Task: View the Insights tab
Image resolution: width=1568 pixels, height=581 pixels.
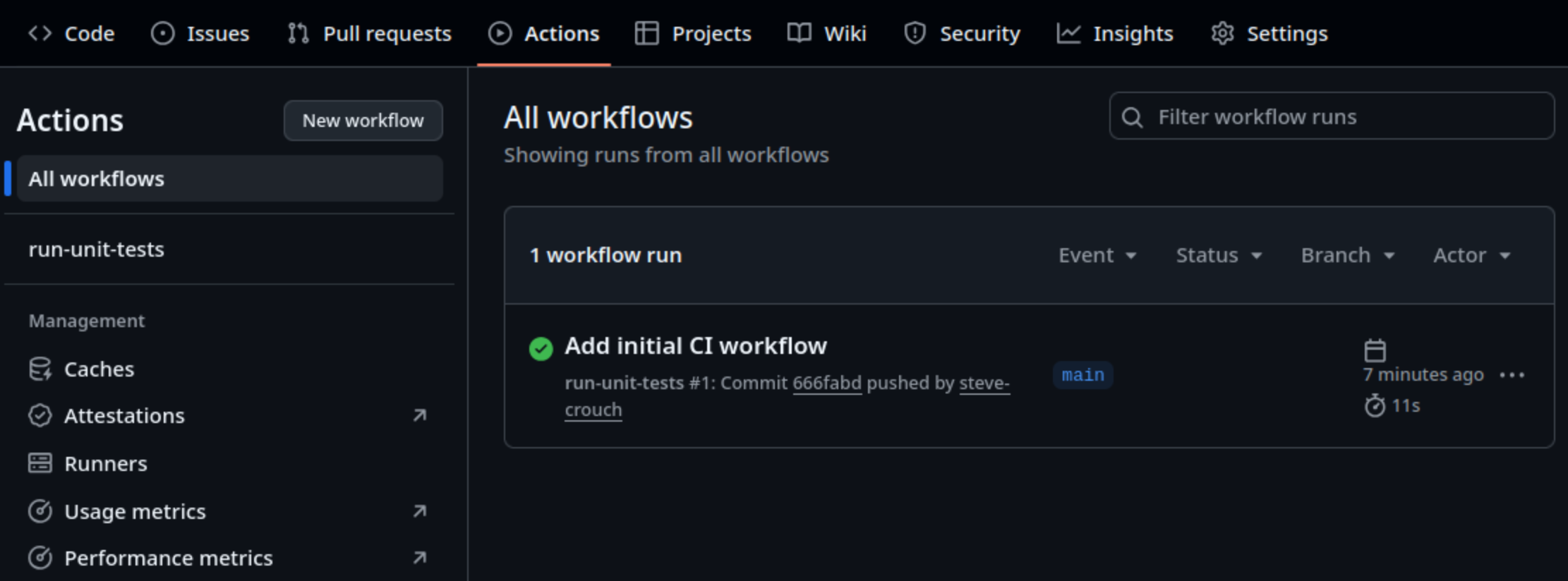Action: (1115, 33)
